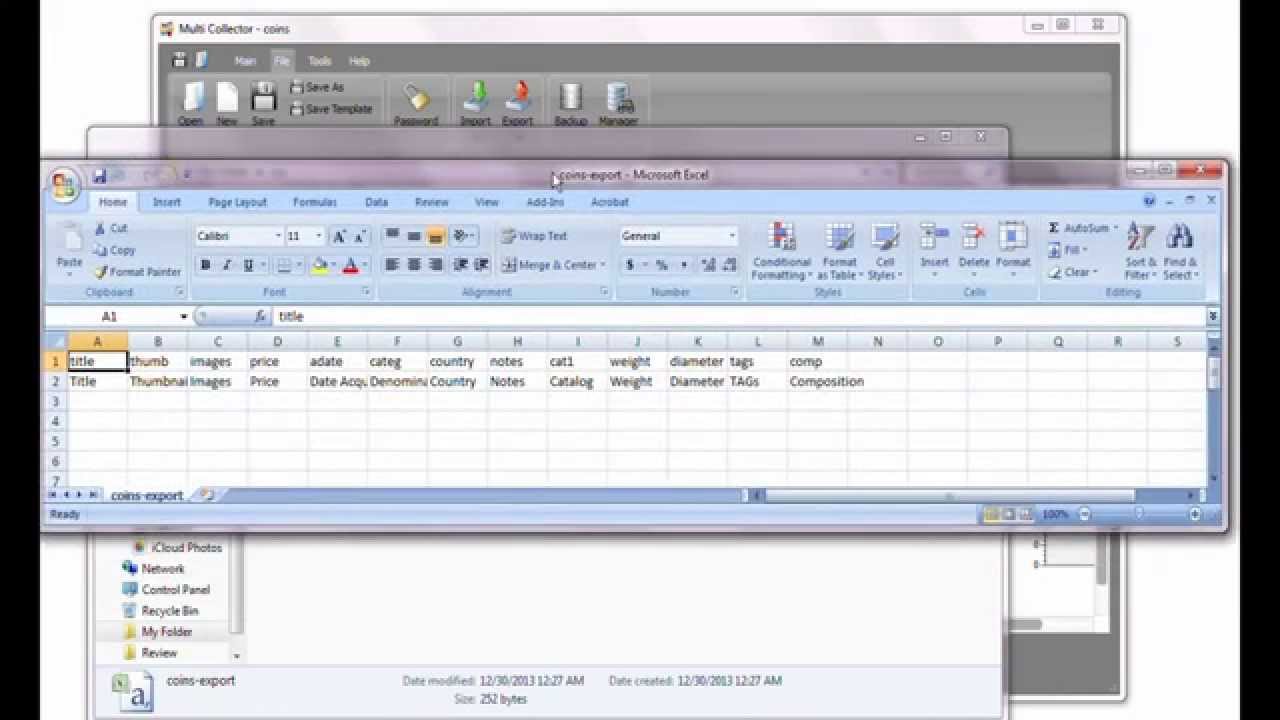Open Format as Table menu

(839, 251)
